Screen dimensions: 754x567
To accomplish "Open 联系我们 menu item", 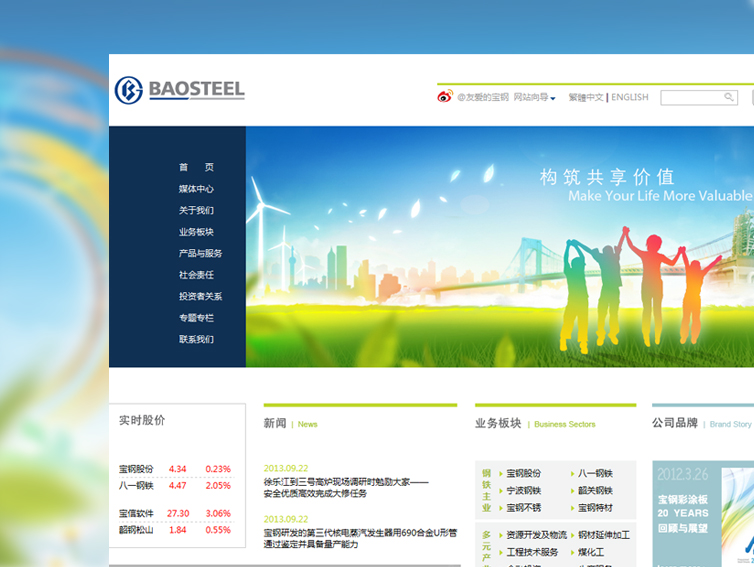I will click(196, 339).
